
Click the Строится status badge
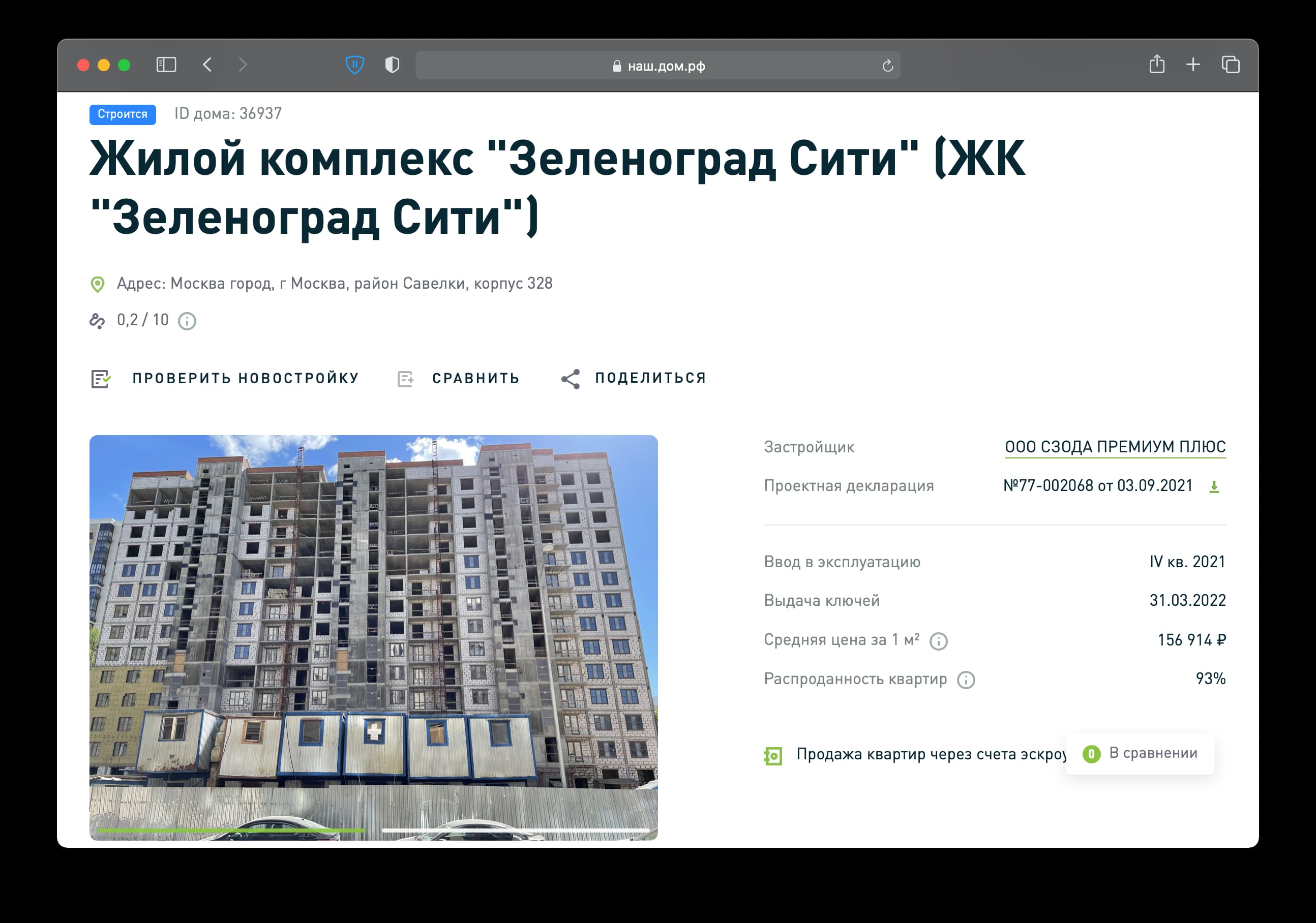click(123, 114)
